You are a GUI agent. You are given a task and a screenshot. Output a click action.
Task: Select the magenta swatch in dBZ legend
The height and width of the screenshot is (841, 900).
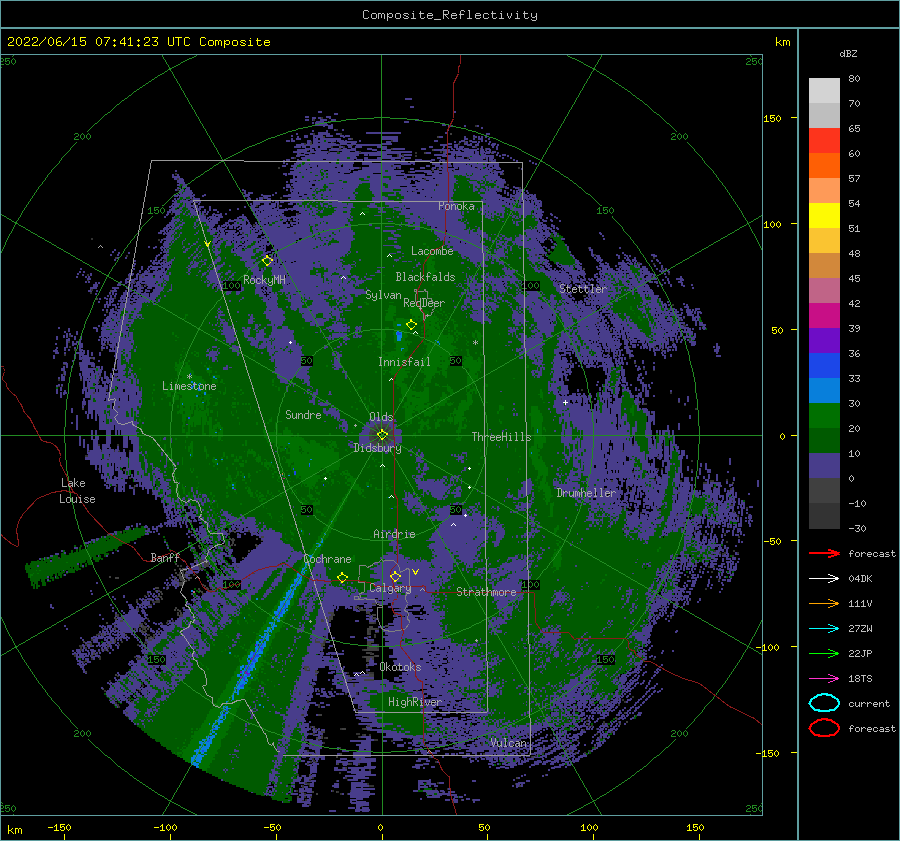[x=824, y=315]
